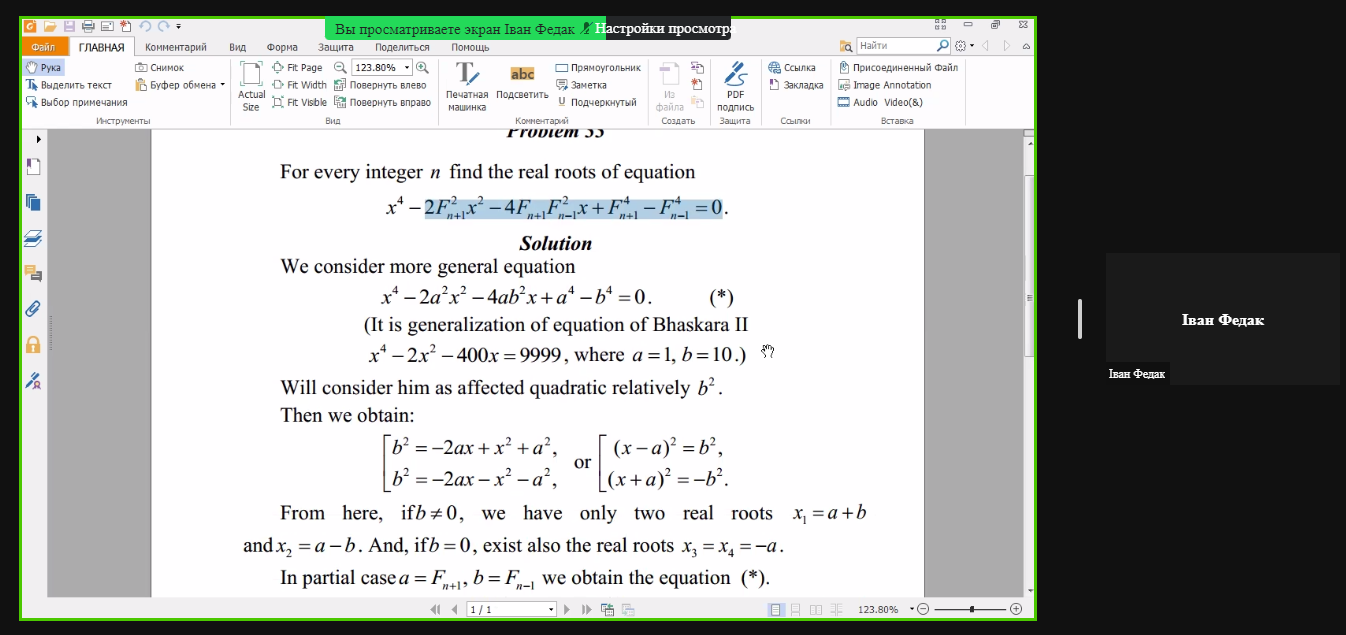This screenshot has height=635, width=1346.
Task: Open the page number dropdown
Action: pos(551,609)
